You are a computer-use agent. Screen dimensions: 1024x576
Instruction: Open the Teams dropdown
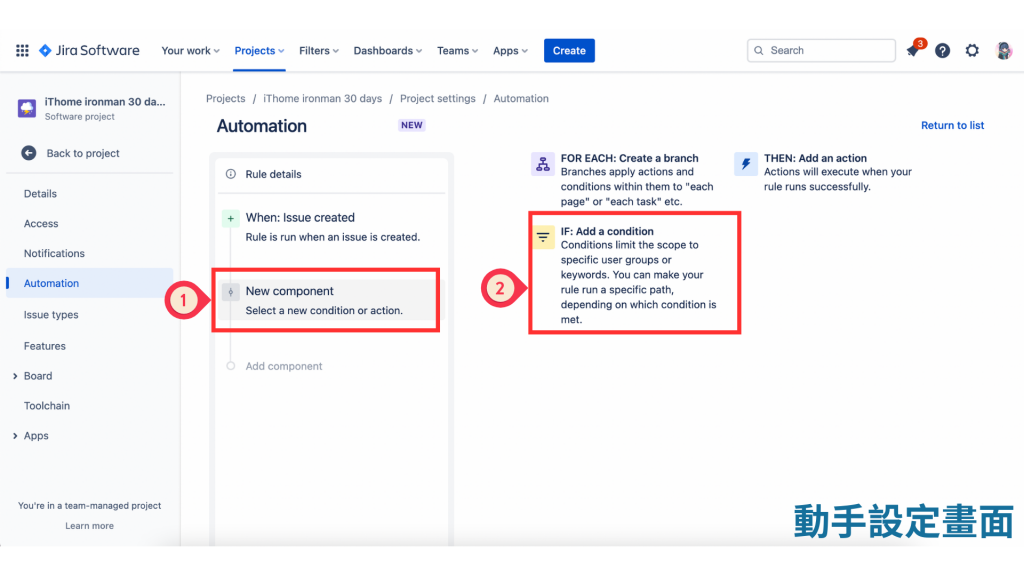(457, 50)
